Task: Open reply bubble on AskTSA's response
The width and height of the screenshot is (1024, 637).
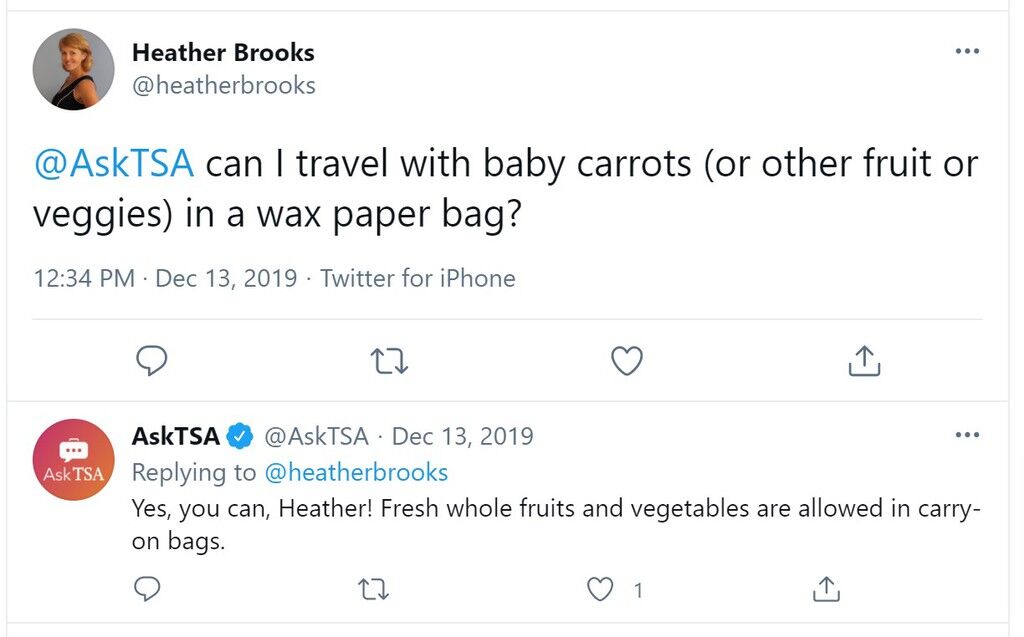Action: coord(147,589)
